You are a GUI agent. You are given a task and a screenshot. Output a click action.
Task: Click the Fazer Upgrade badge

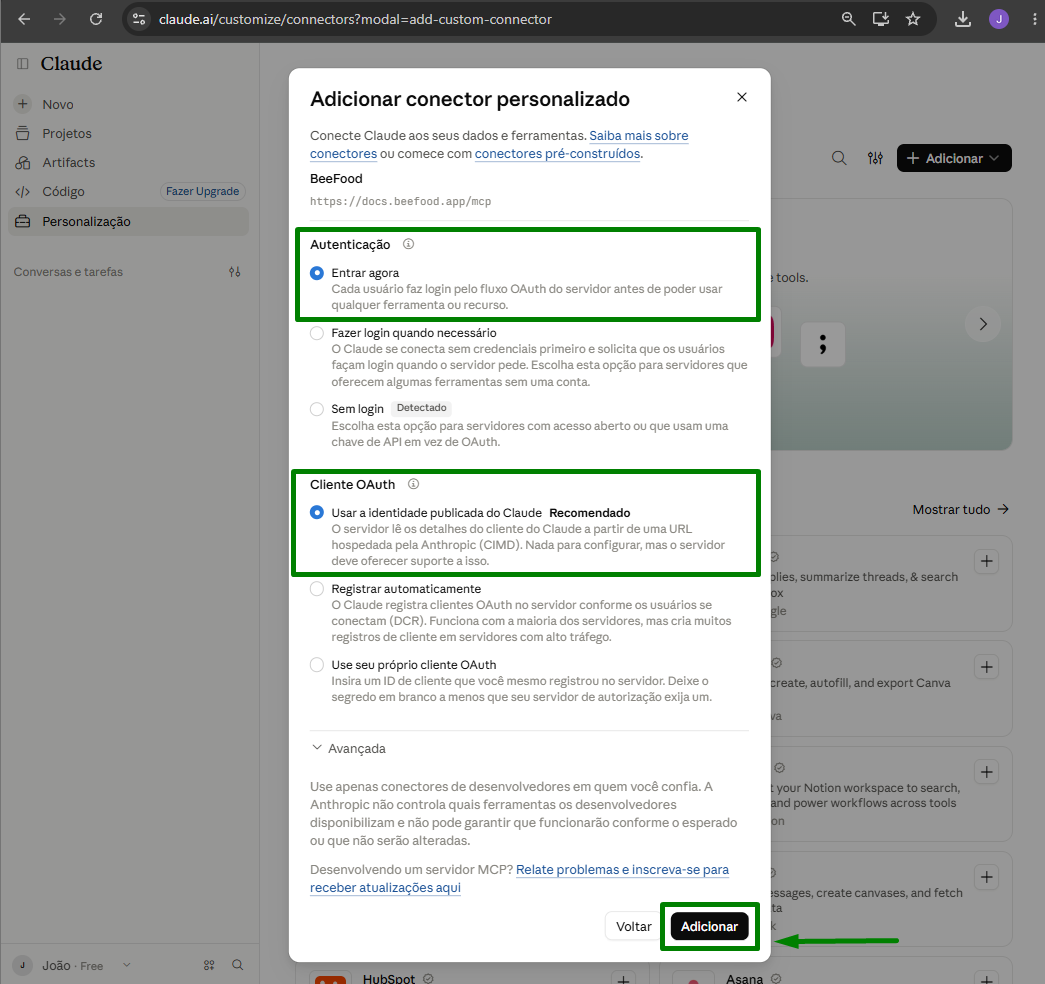pos(203,191)
